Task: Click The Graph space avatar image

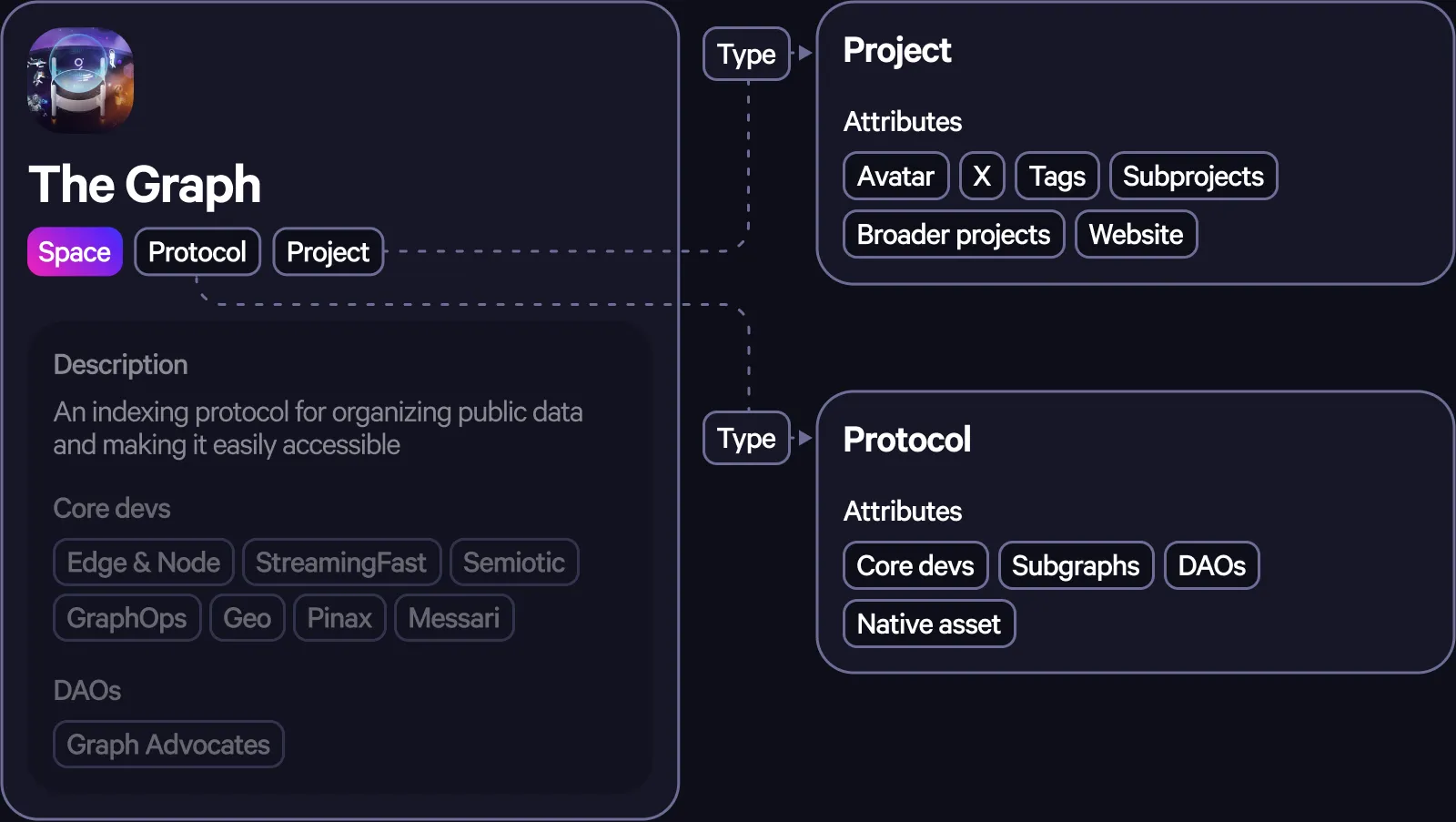Action: (81, 80)
